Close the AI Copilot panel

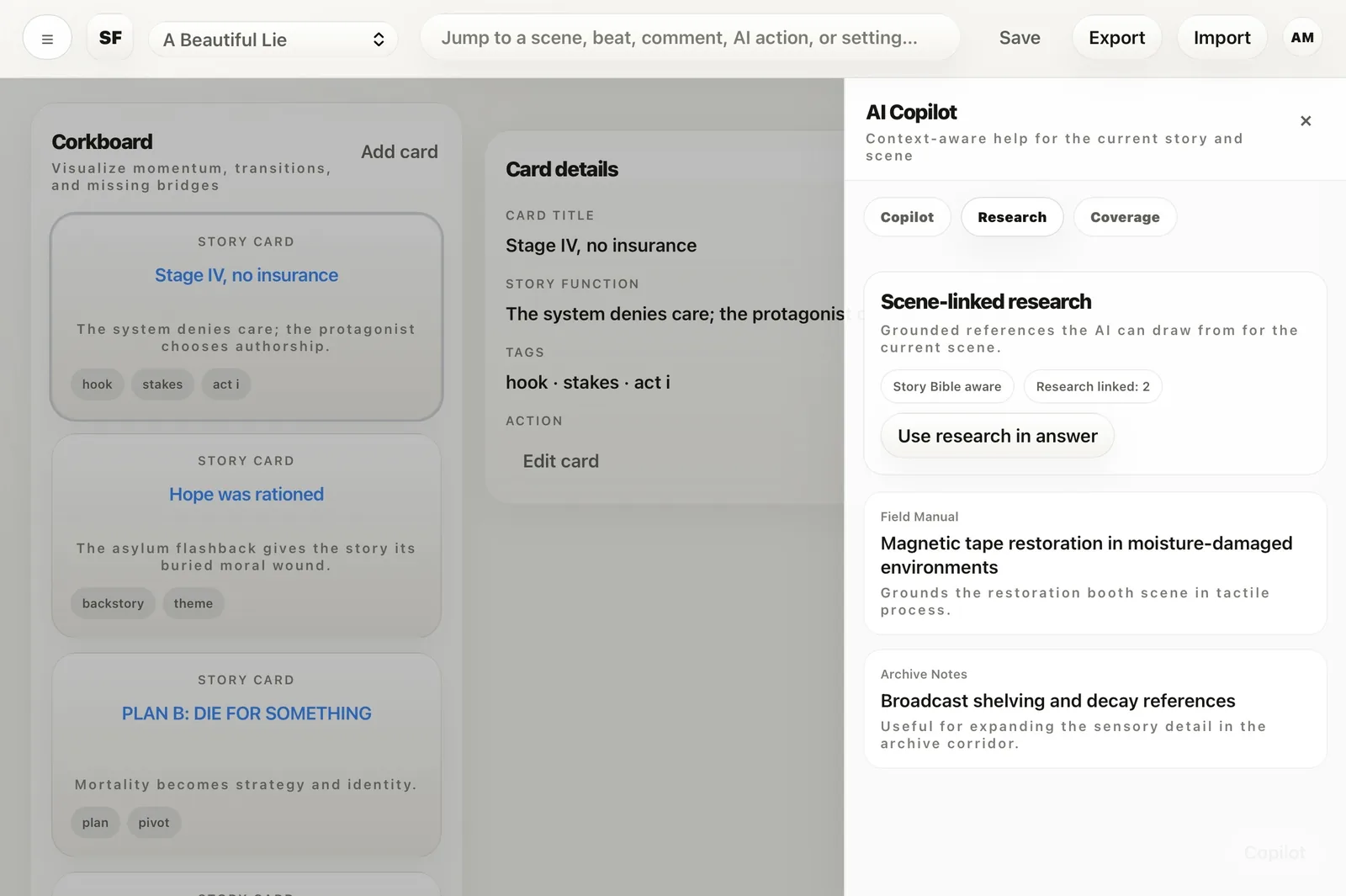point(1306,121)
